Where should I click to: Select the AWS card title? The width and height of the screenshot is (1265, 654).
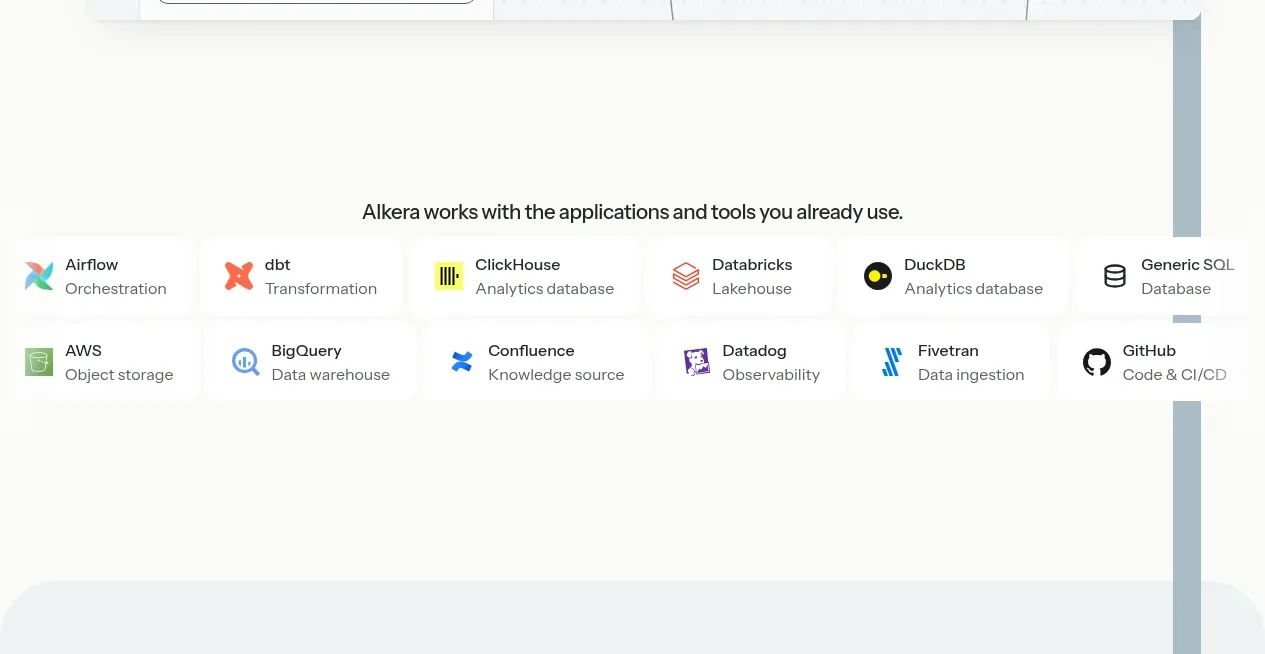point(84,351)
